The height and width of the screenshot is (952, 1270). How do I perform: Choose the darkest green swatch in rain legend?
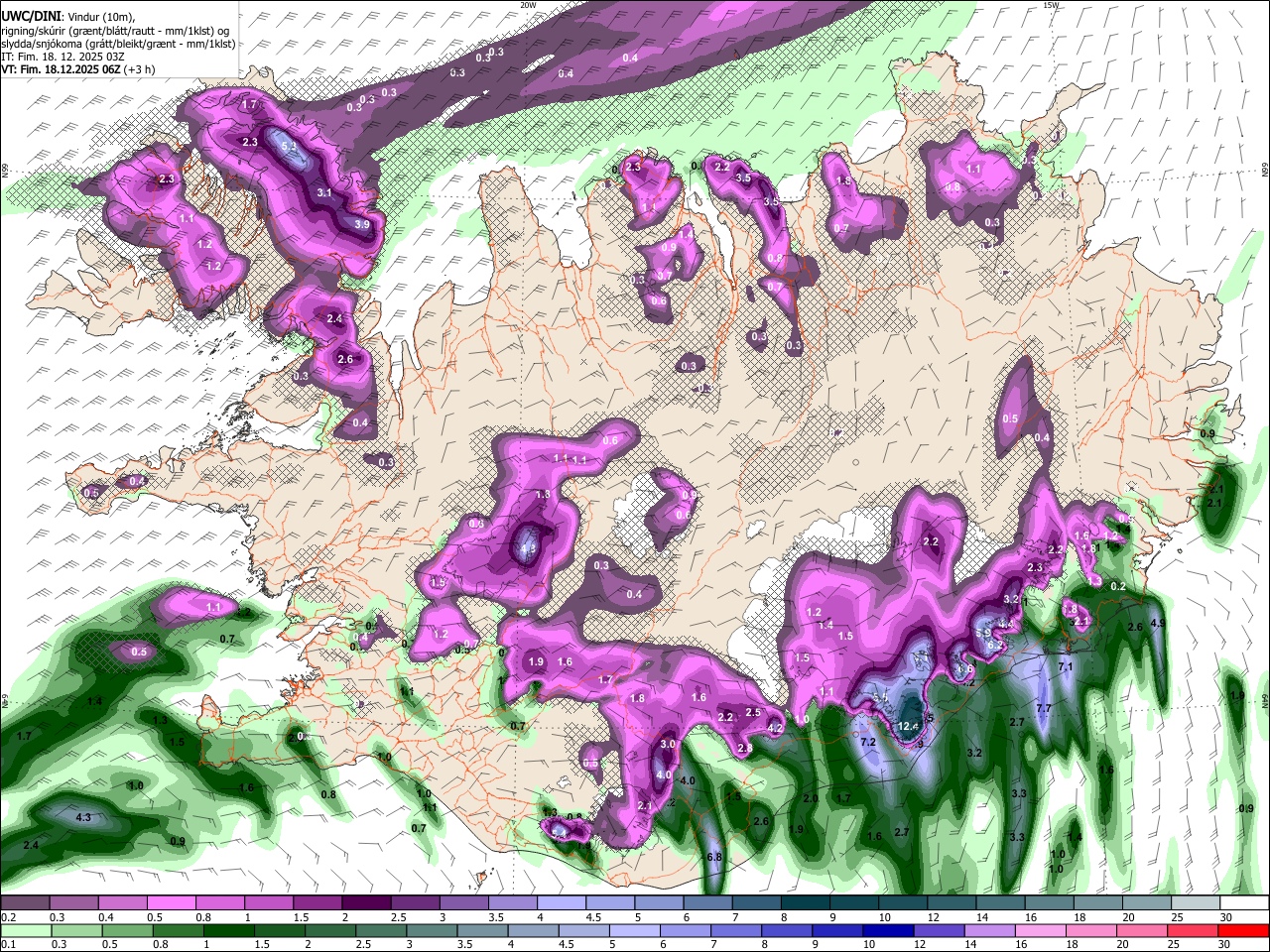(x=227, y=930)
